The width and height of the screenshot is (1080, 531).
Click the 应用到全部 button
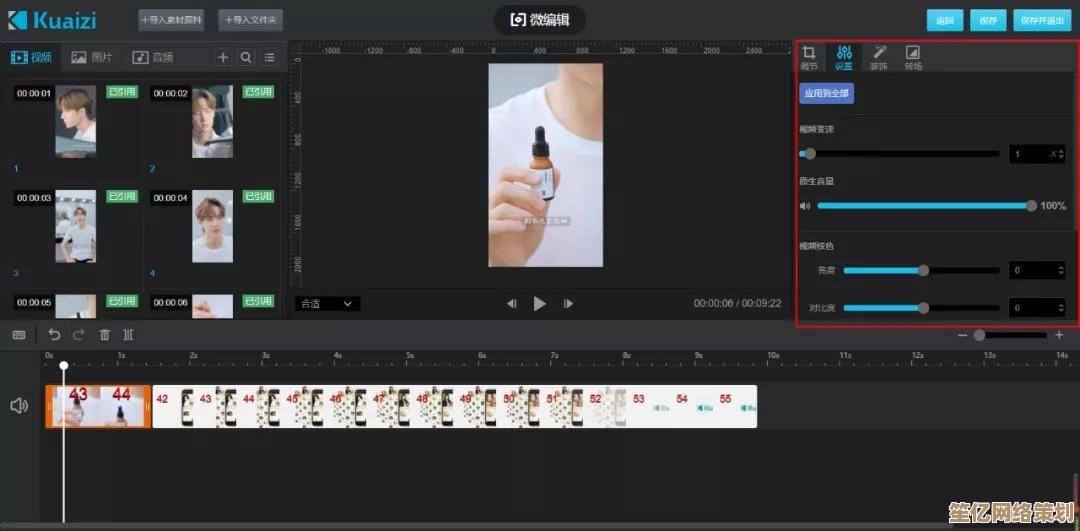coord(826,93)
